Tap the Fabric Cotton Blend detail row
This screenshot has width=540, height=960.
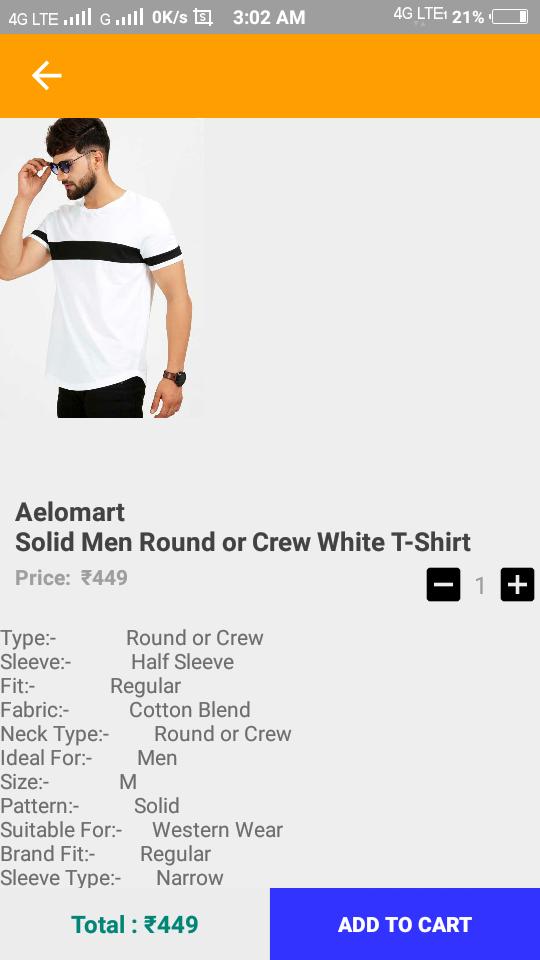click(126, 710)
